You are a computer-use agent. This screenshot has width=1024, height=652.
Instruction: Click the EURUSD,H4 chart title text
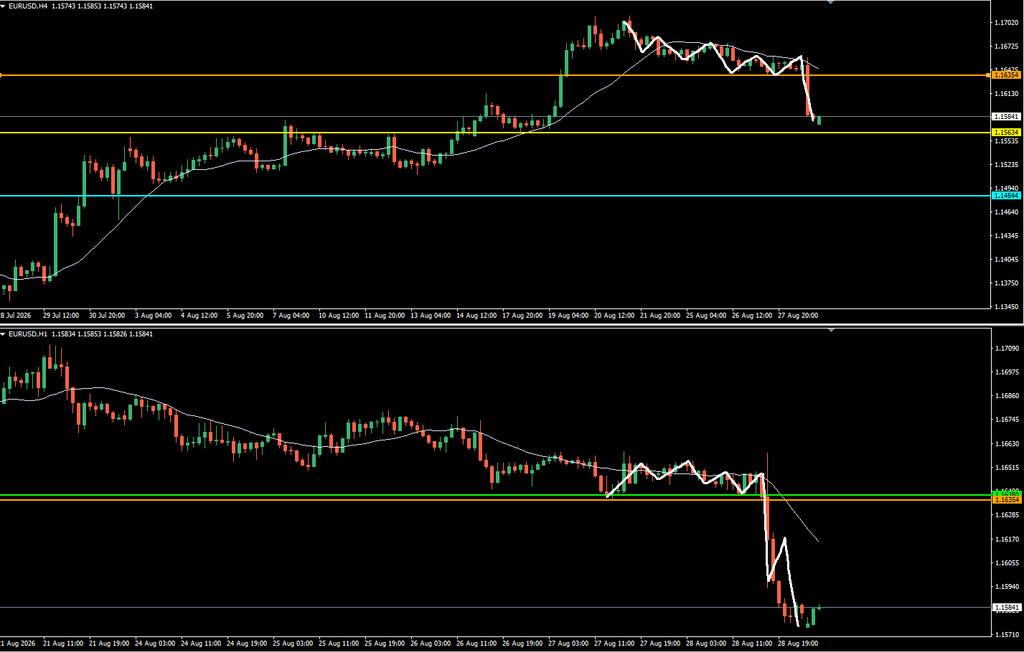26,5
